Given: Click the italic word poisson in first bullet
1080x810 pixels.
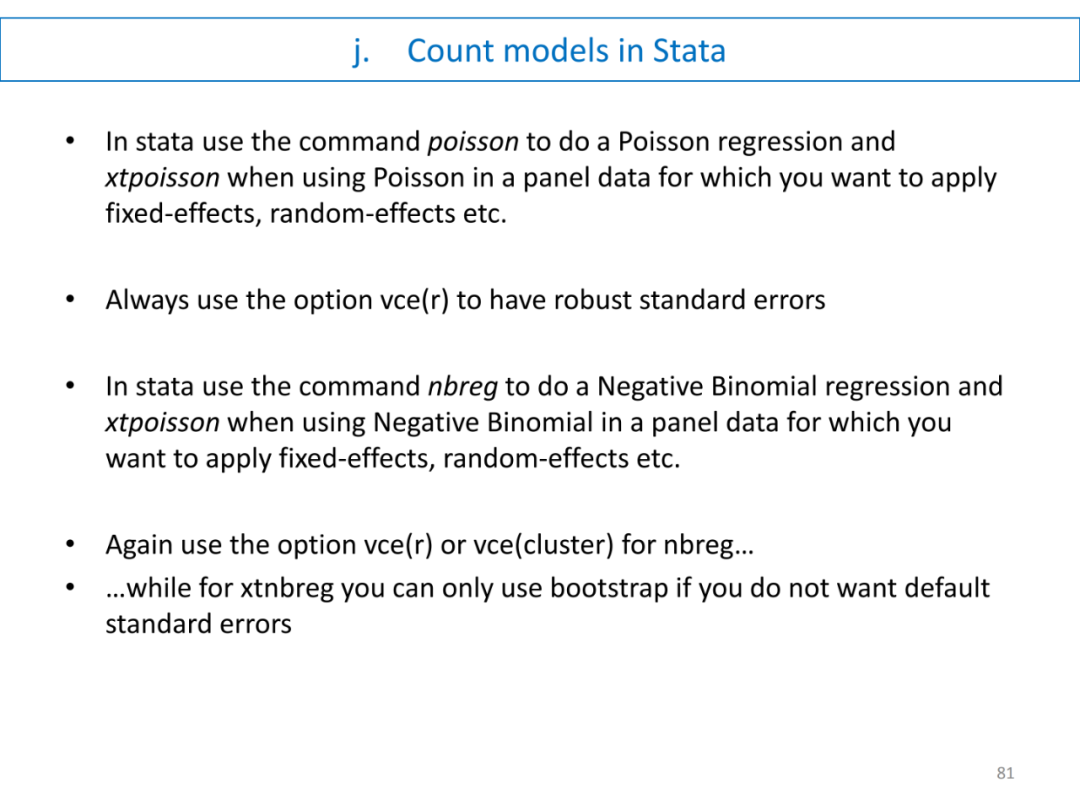Looking at the screenshot, I should (473, 142).
